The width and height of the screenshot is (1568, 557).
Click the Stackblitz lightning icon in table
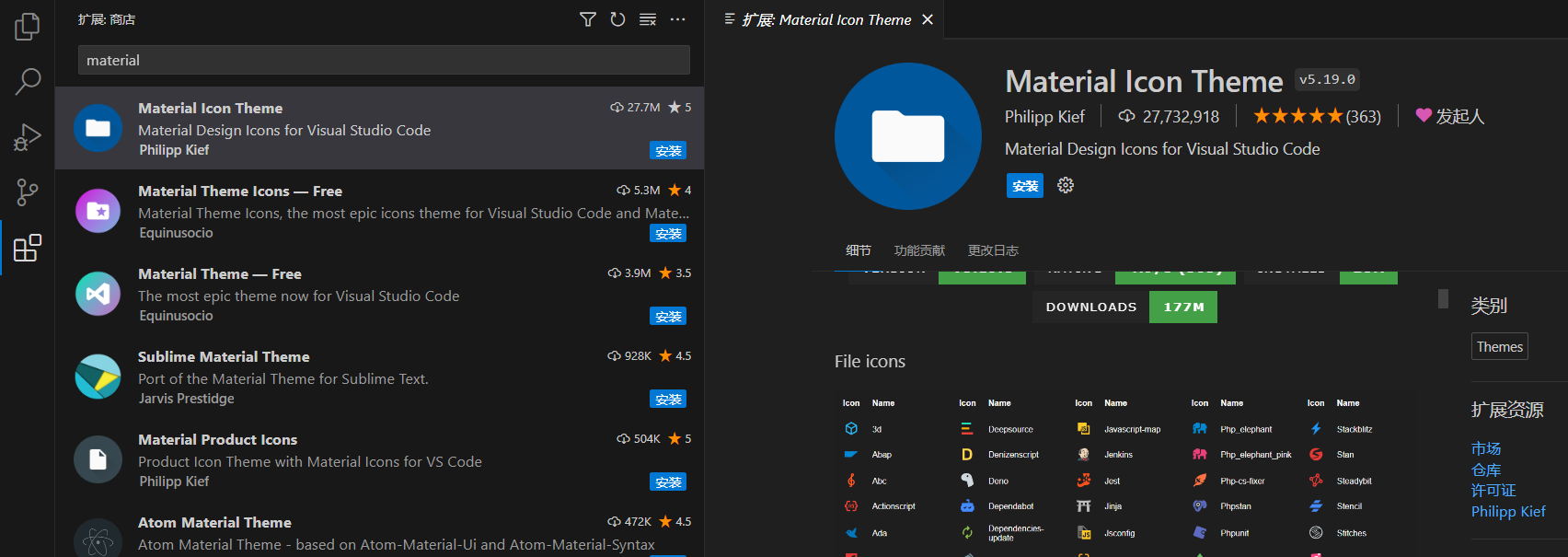[x=1316, y=429]
